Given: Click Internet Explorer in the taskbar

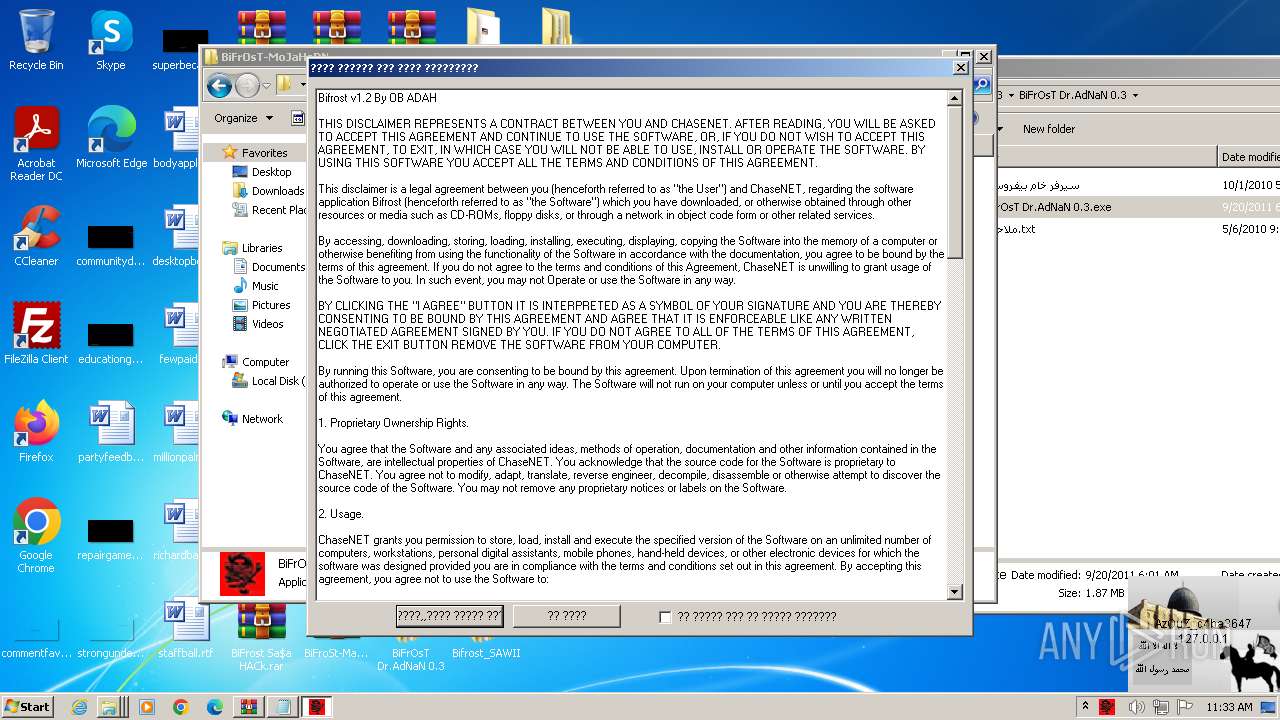Looking at the screenshot, I should 79,707.
